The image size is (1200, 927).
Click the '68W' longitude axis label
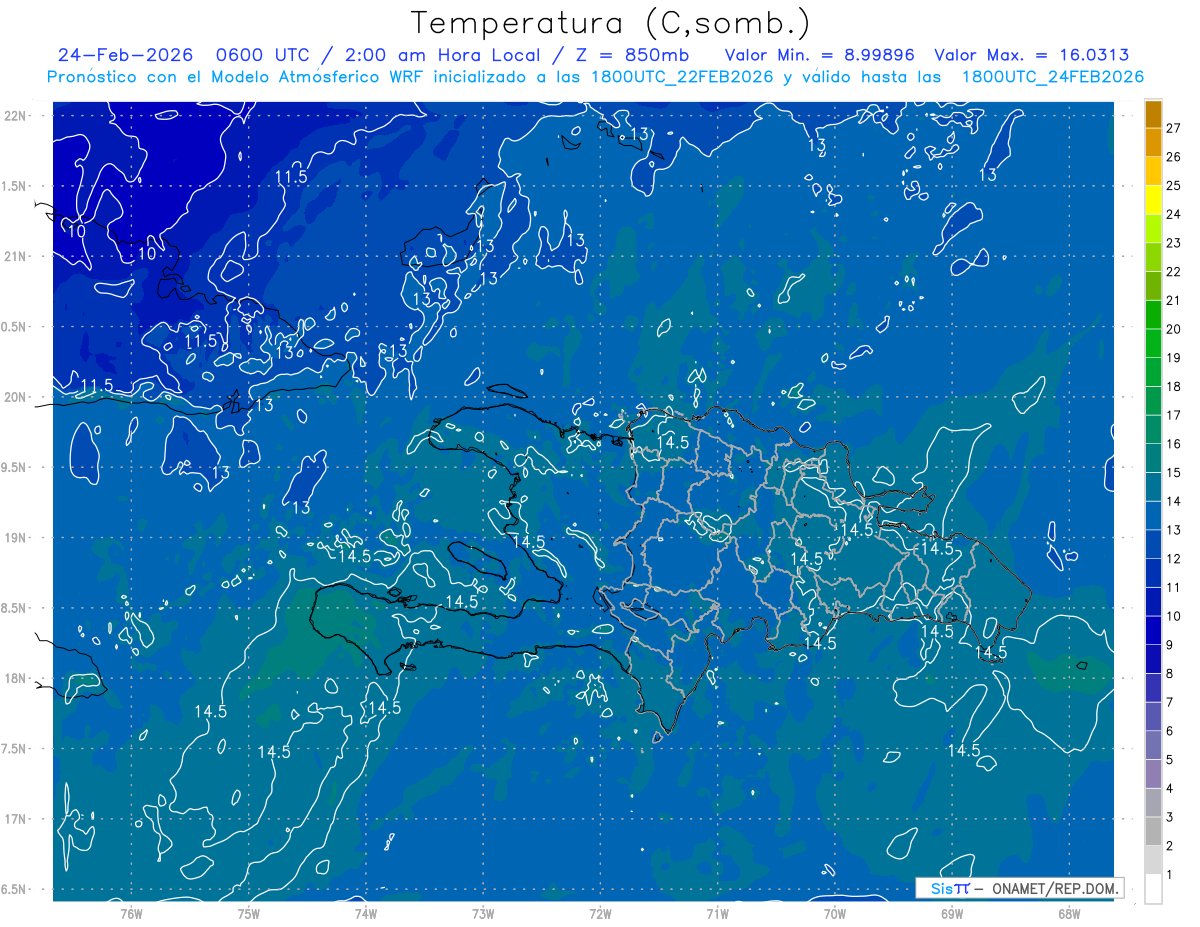[x=1068, y=914]
